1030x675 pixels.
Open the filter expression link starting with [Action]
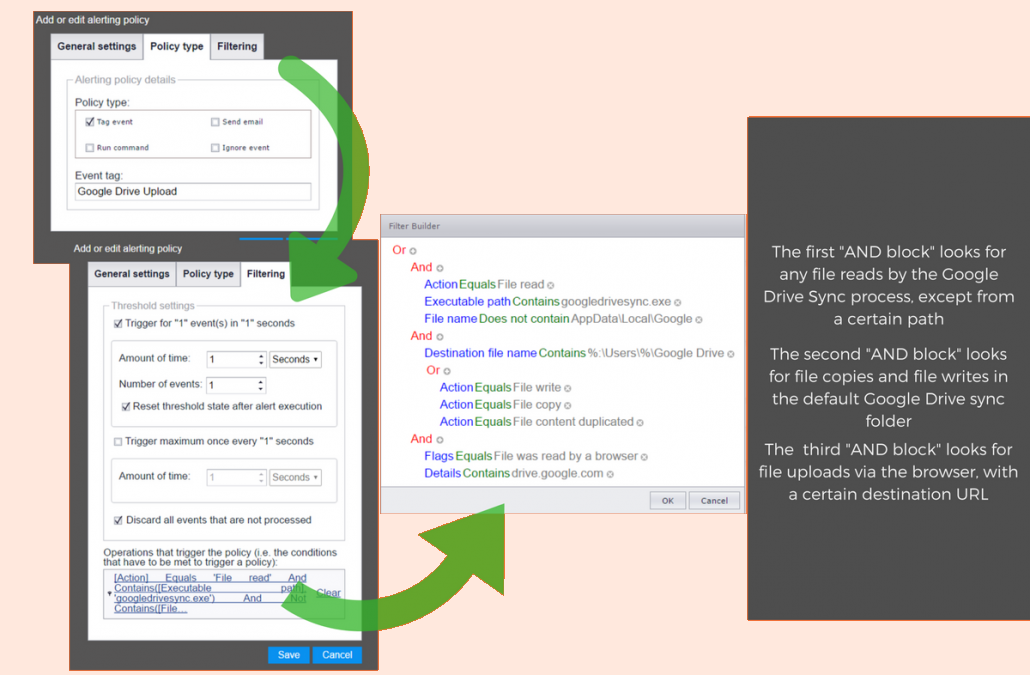point(210,594)
